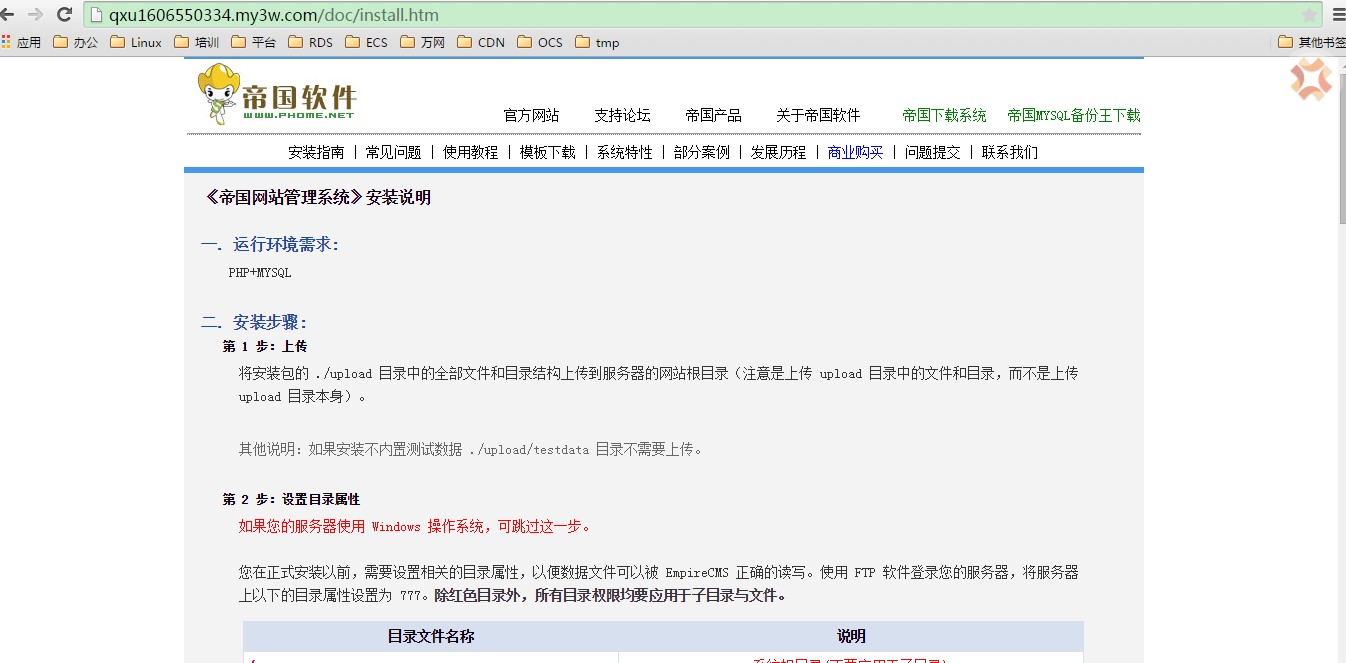The width and height of the screenshot is (1346, 663).
Task: Click the 帝国软件 logo
Action: tap(277, 96)
